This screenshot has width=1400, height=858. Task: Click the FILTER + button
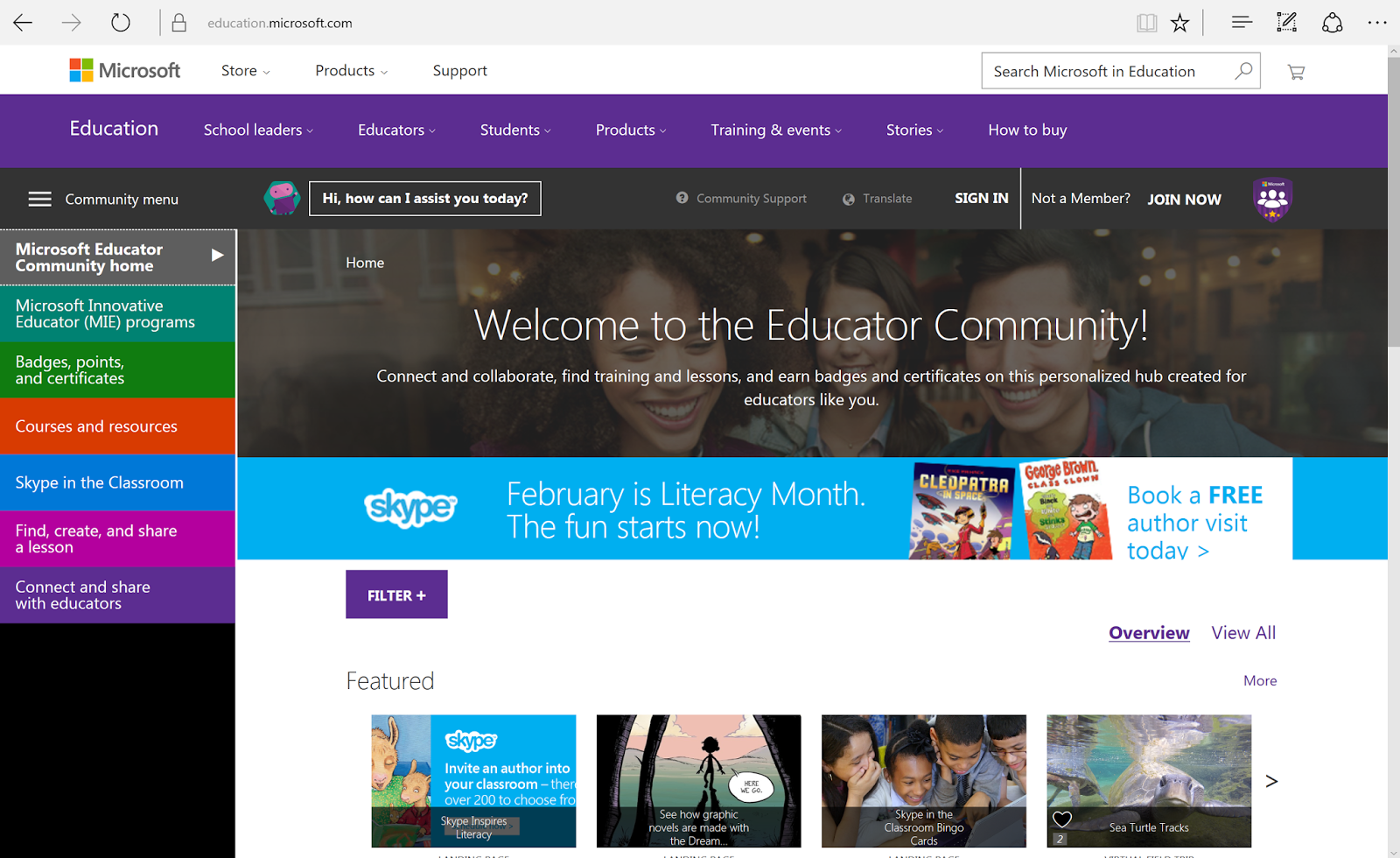pos(396,594)
